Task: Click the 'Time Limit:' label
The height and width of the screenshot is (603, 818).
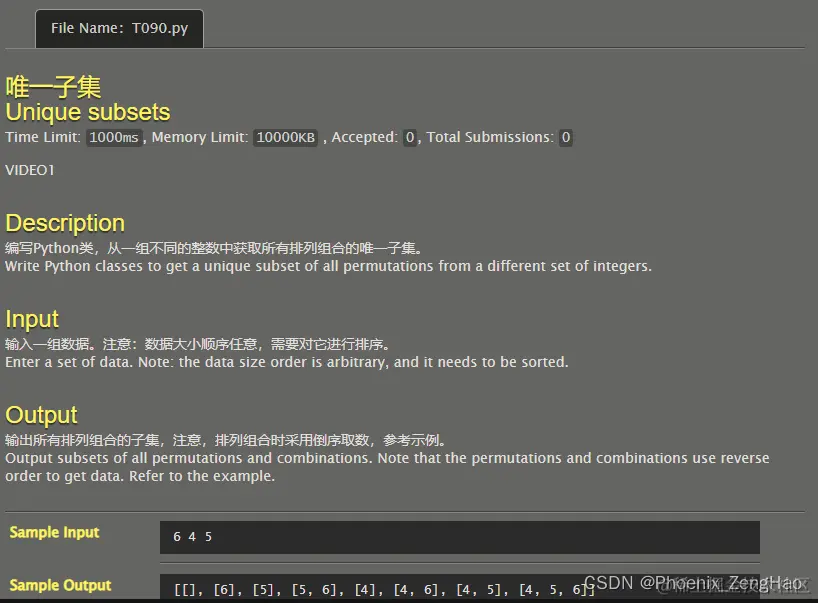Action: [x=43, y=137]
